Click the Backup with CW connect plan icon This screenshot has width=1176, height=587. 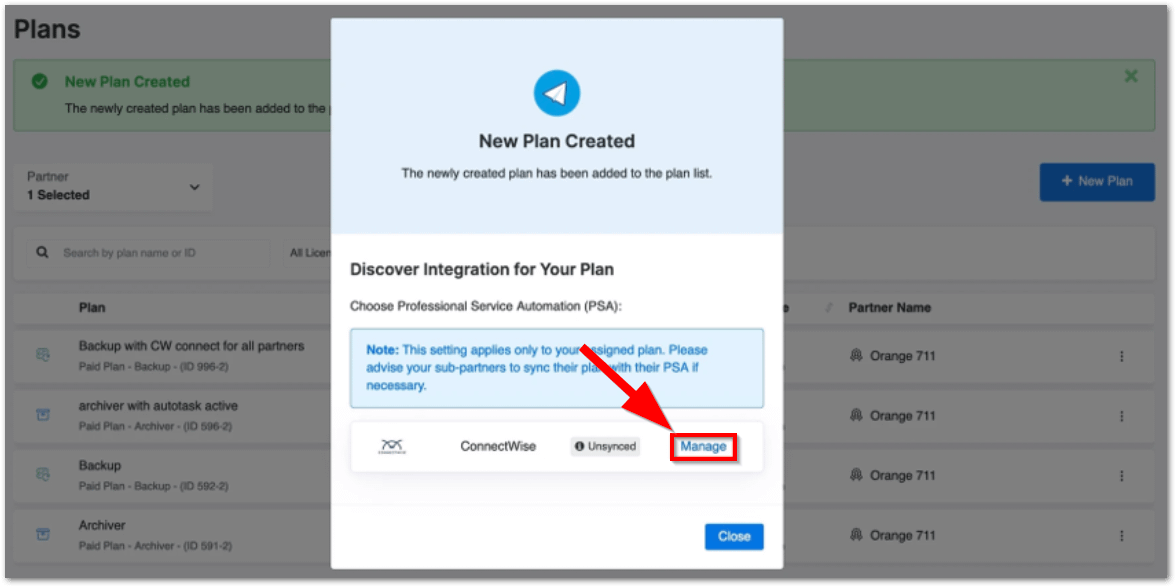(43, 355)
